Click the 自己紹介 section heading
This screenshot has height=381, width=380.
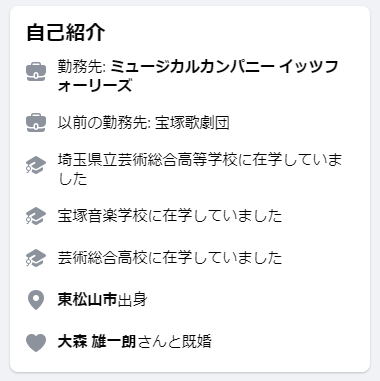(66, 32)
